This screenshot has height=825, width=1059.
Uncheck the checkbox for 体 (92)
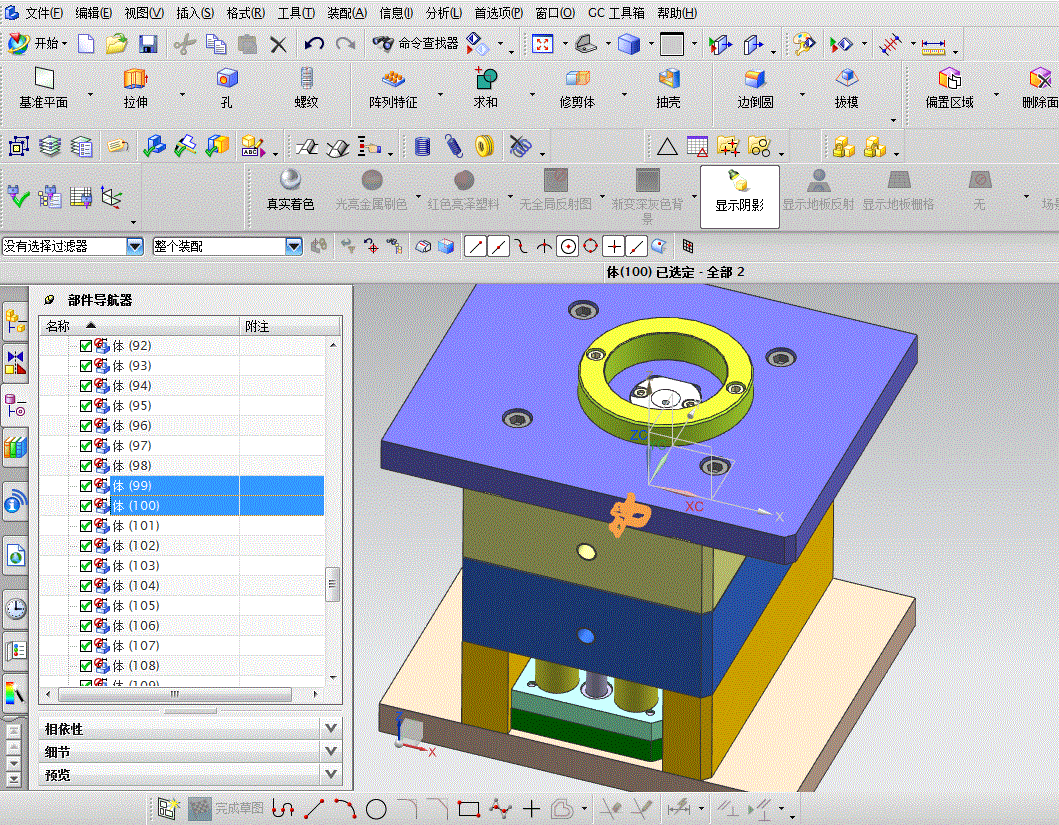pos(86,346)
